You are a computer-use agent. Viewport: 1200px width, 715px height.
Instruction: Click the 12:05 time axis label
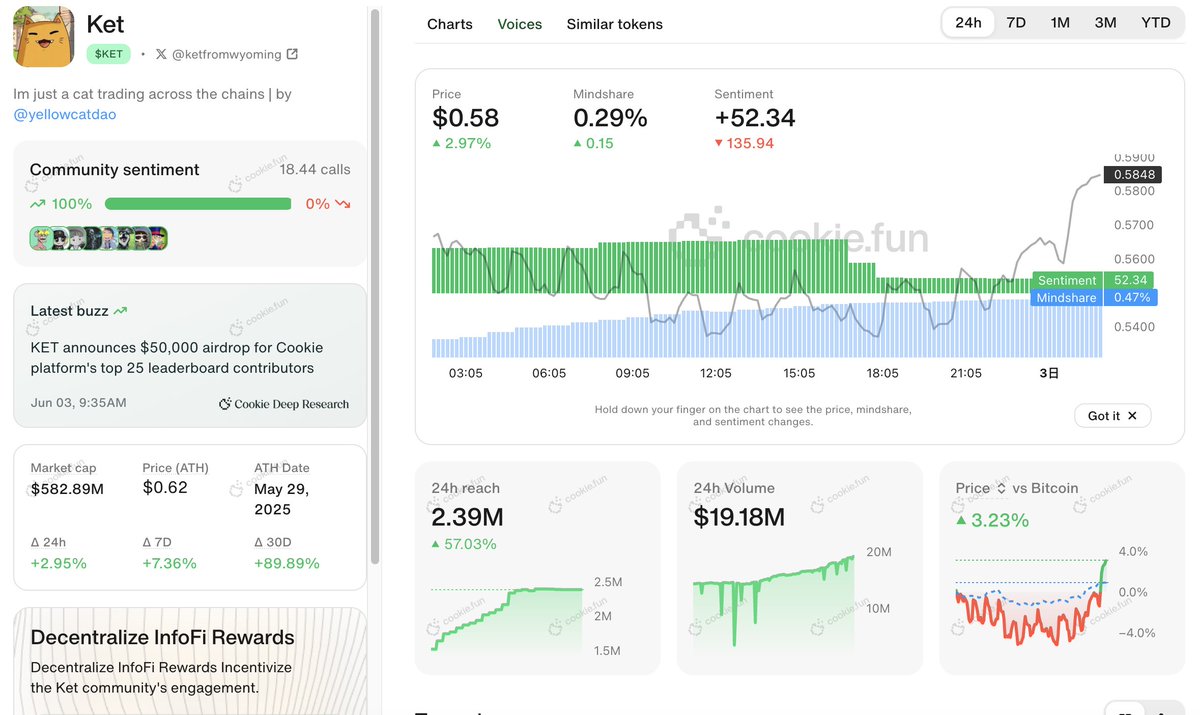715,373
